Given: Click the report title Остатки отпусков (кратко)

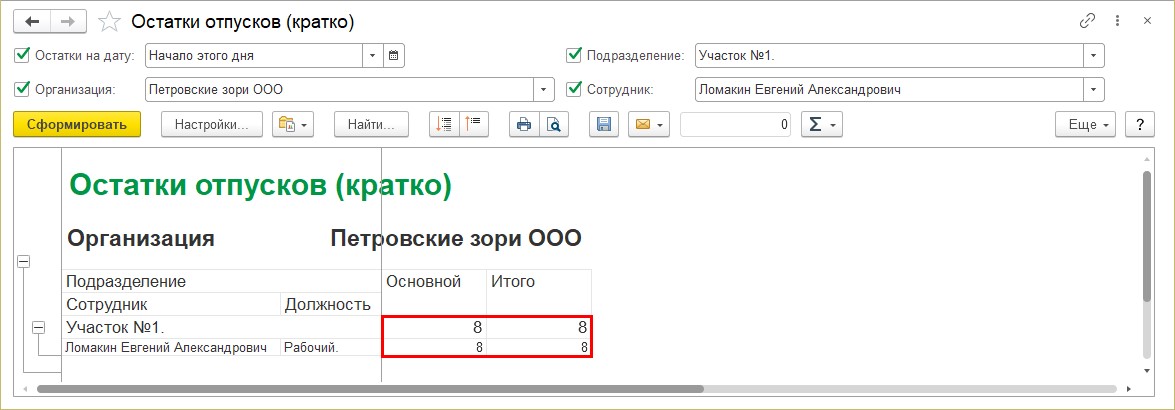Looking at the screenshot, I should click(261, 186).
